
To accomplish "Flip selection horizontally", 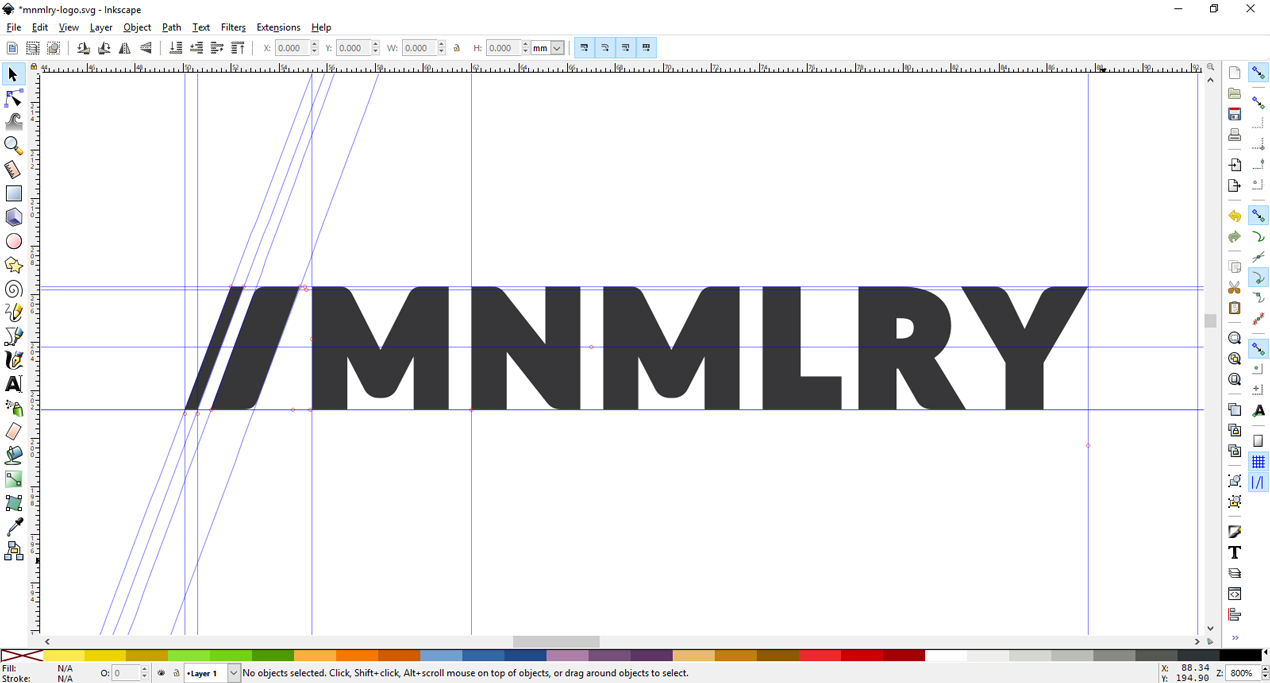I will (x=125, y=48).
